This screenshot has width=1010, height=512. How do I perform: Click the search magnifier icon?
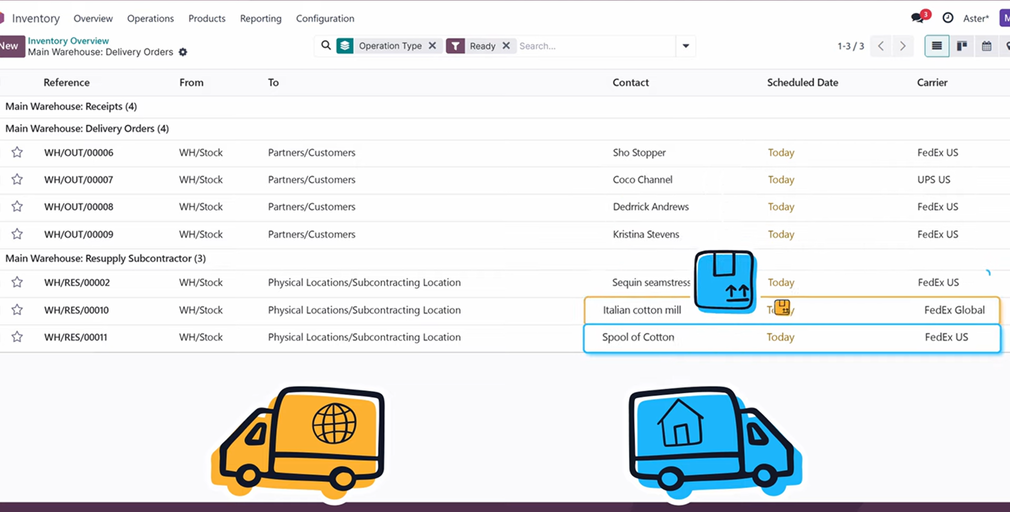[326, 46]
